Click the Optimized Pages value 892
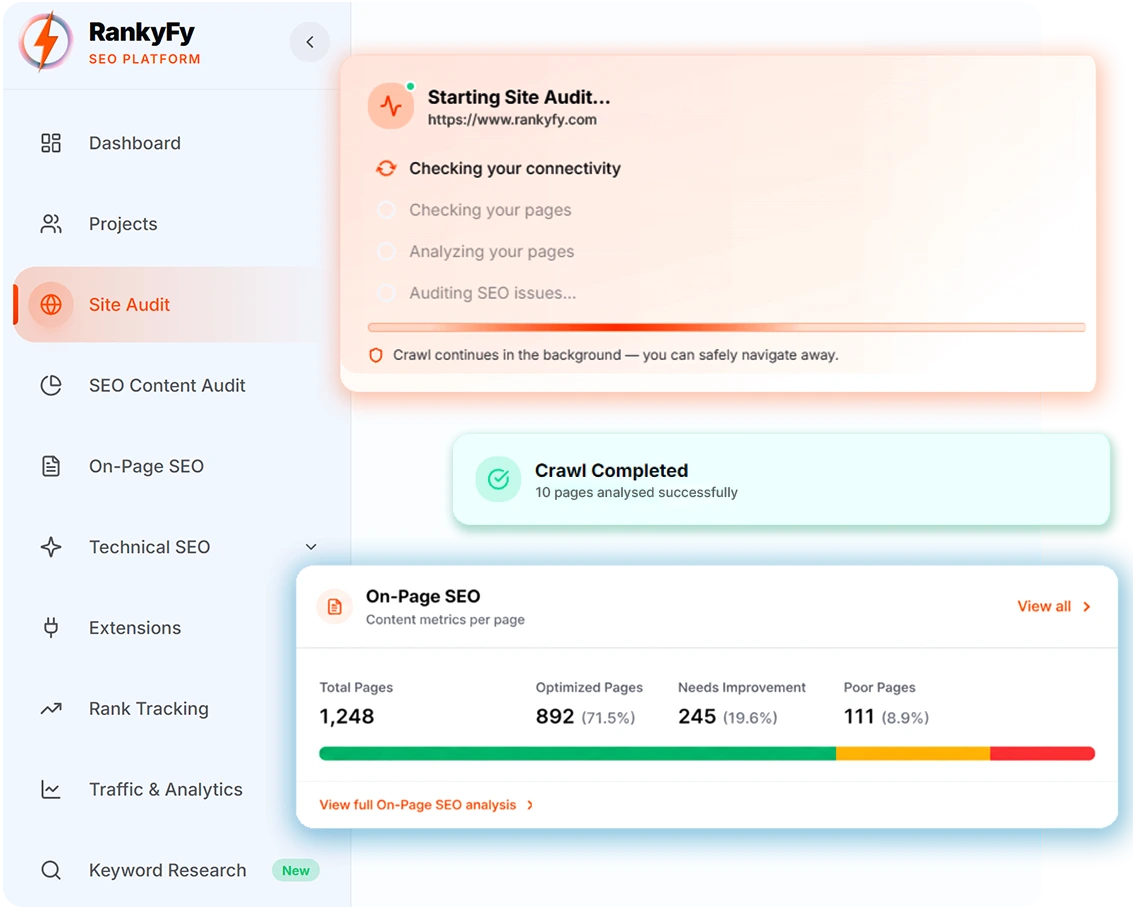This screenshot has width=1133, height=907. coord(554,716)
